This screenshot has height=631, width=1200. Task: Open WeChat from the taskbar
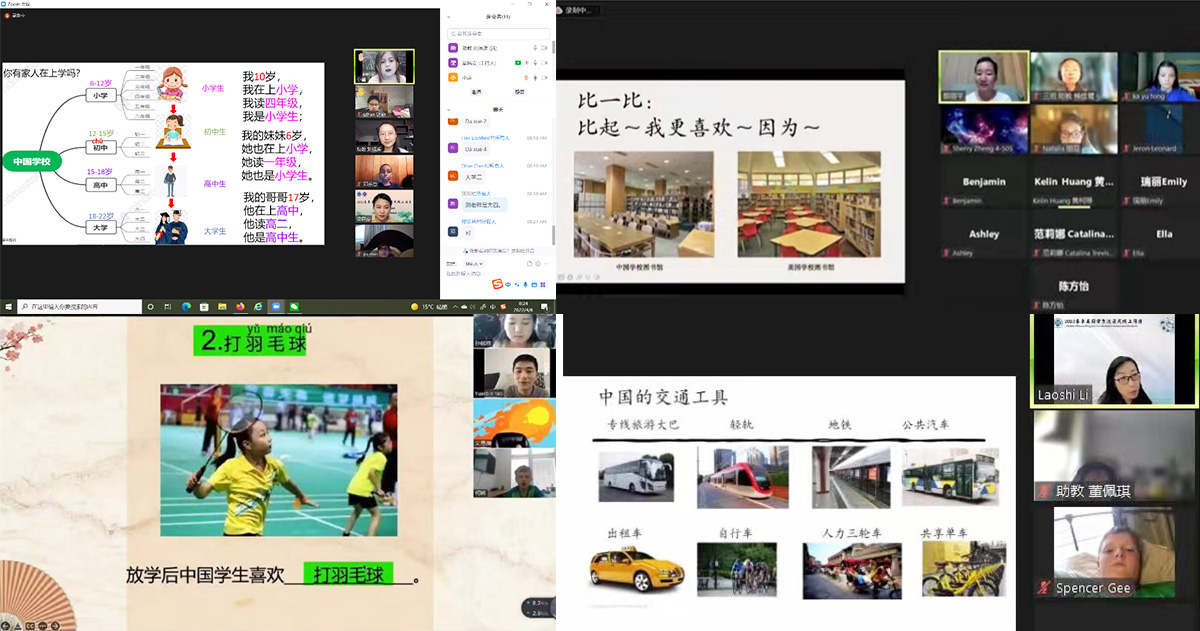pos(295,306)
